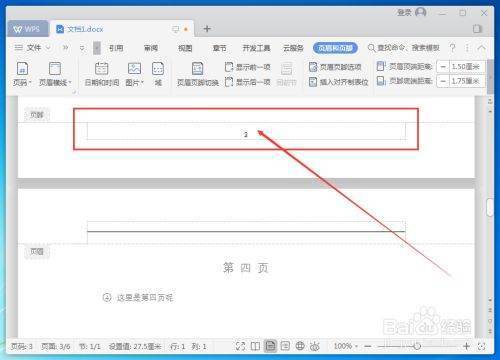Screen dimensions: 500x360
Task: Click the display icon on document tab
Action: [175, 29]
